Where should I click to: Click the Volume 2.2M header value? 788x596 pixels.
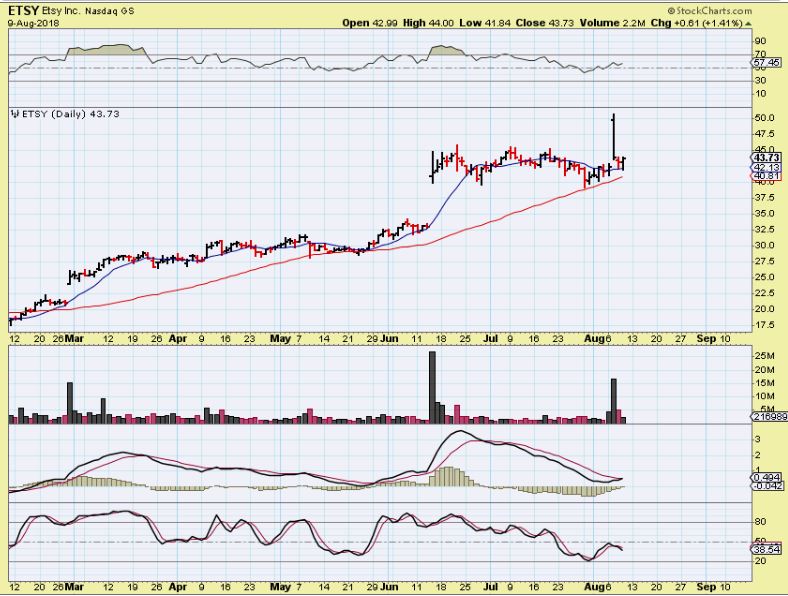click(612, 23)
